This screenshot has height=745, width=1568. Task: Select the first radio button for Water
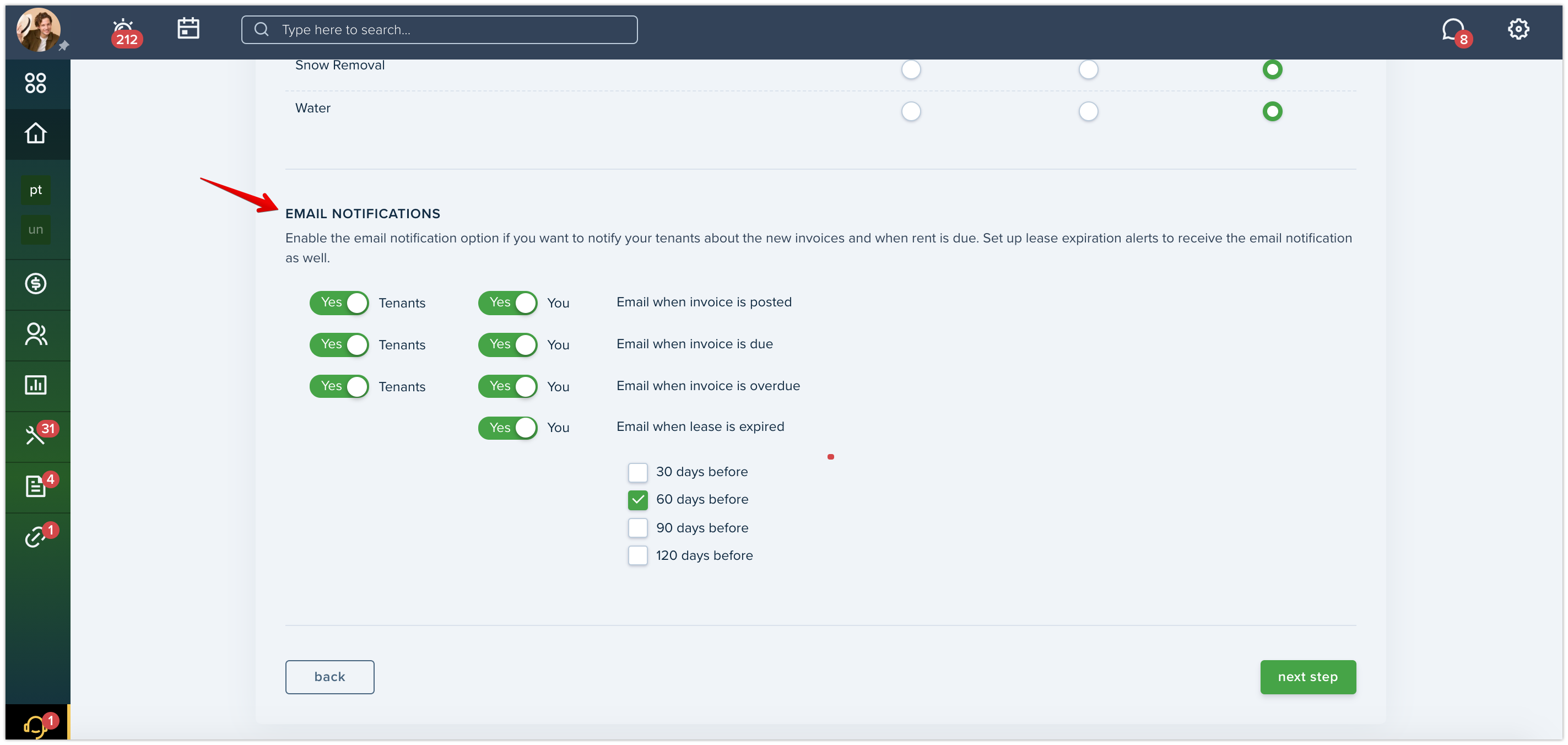(911, 111)
